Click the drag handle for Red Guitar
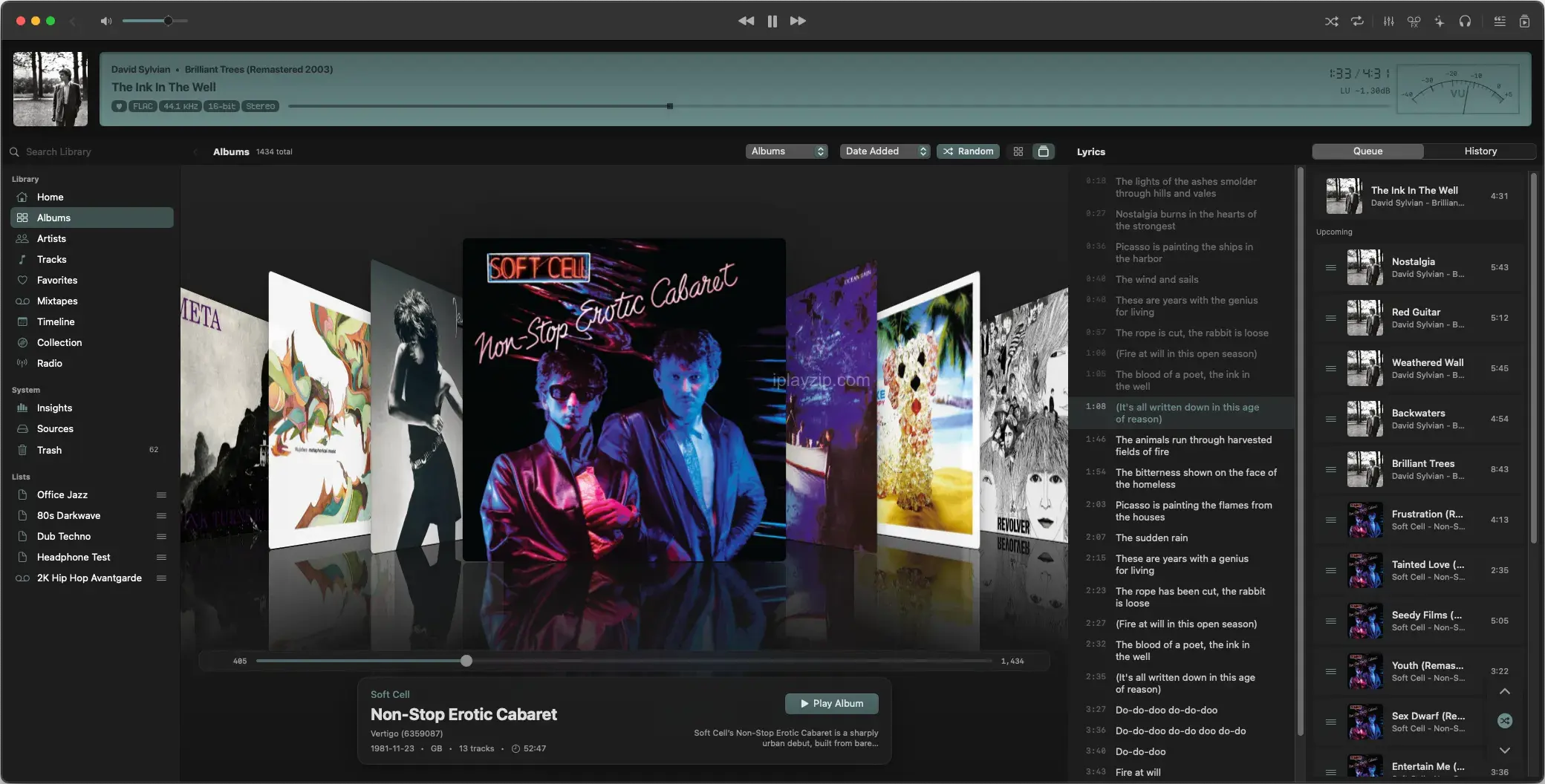 [1331, 318]
